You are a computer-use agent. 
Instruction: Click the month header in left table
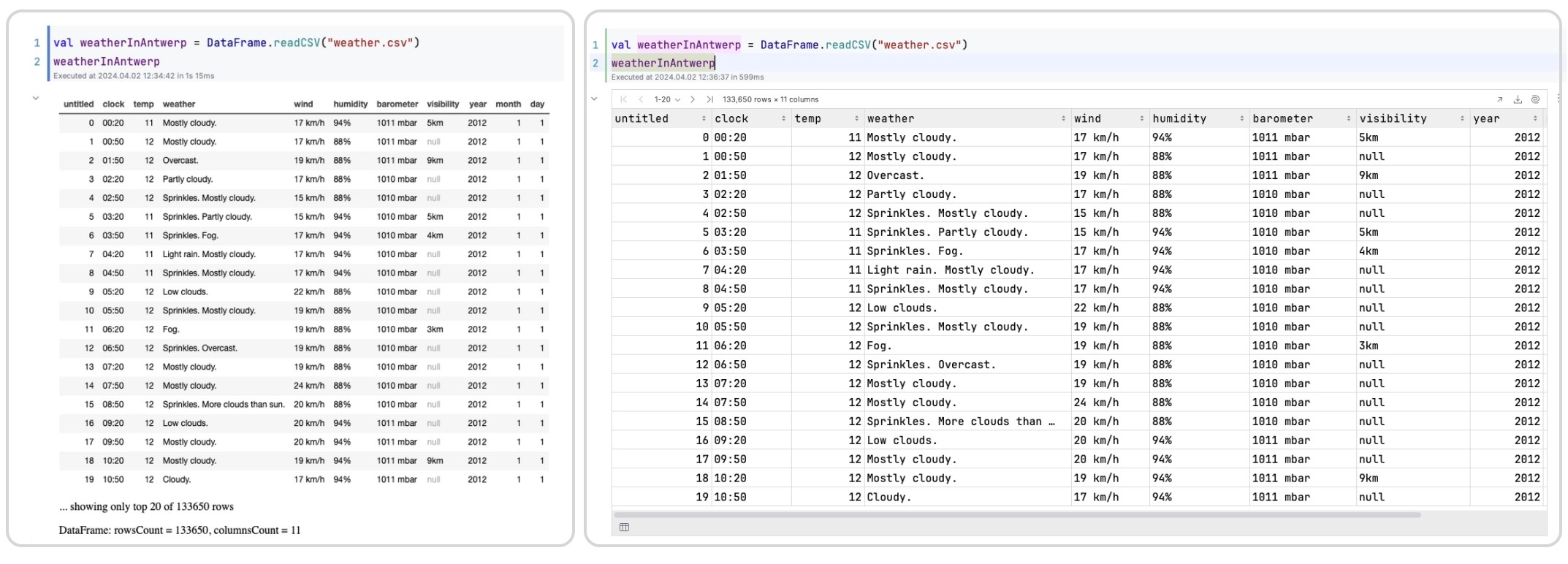pyautogui.click(x=509, y=104)
